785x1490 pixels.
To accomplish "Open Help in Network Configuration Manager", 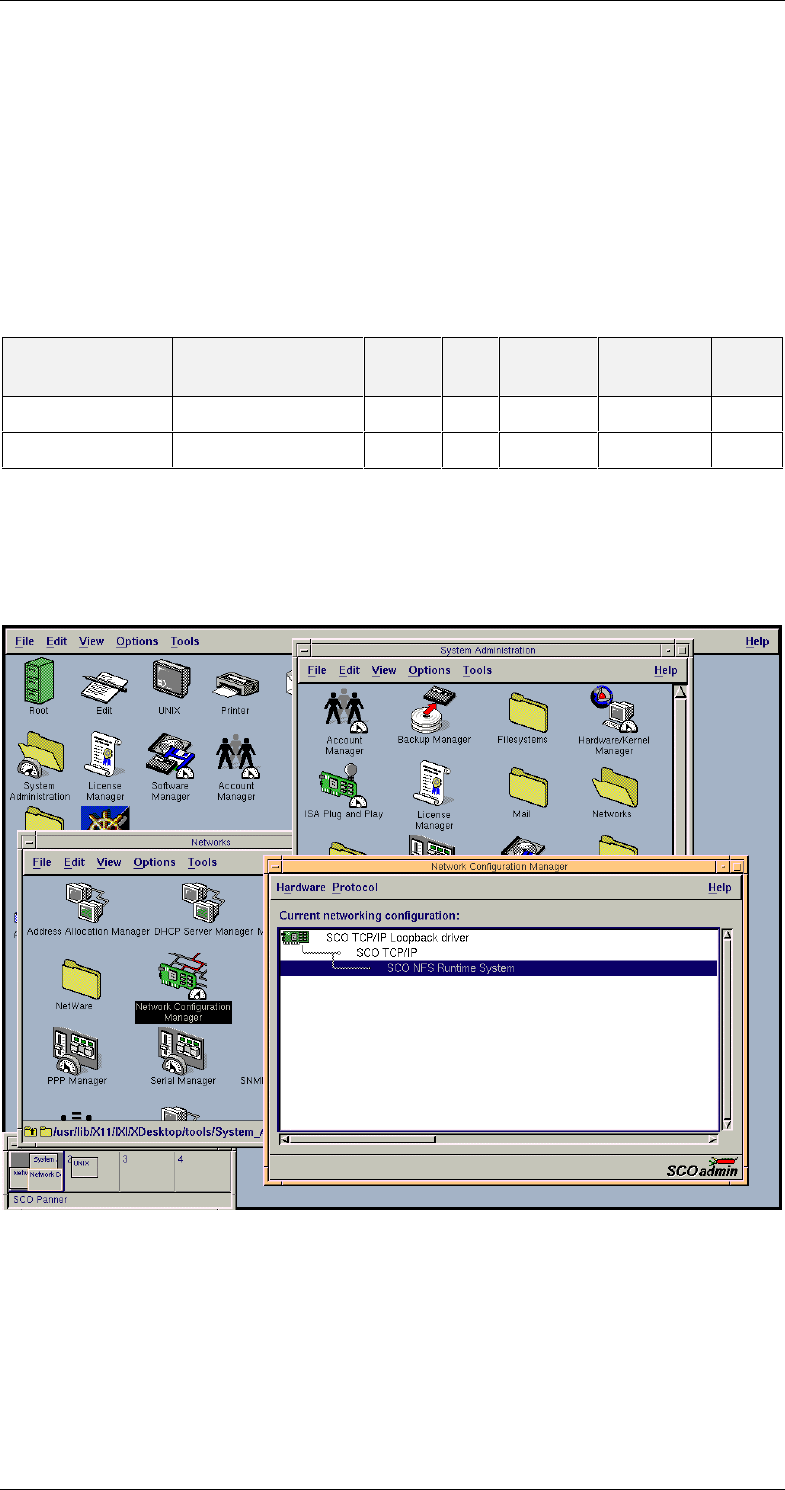I will pos(719,887).
